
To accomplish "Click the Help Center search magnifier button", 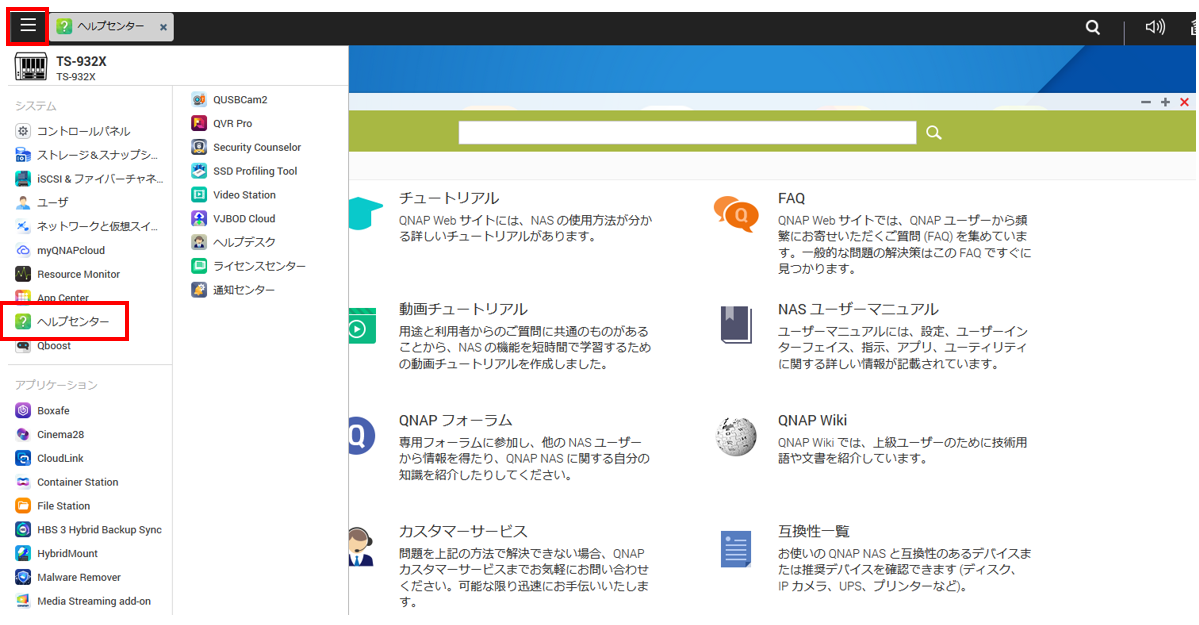I will (934, 132).
